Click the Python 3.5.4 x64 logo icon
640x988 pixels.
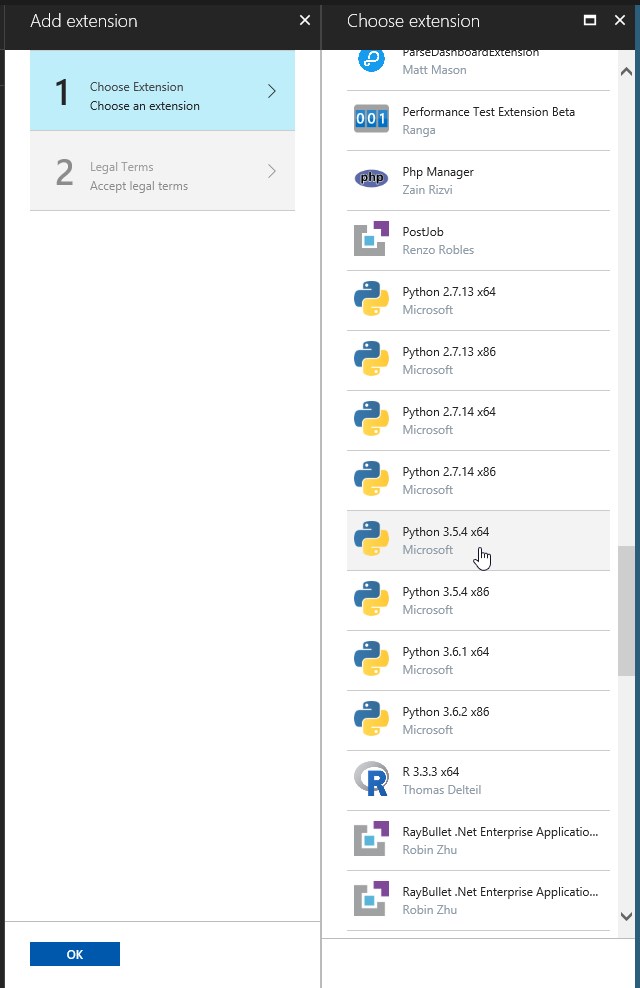(x=371, y=538)
